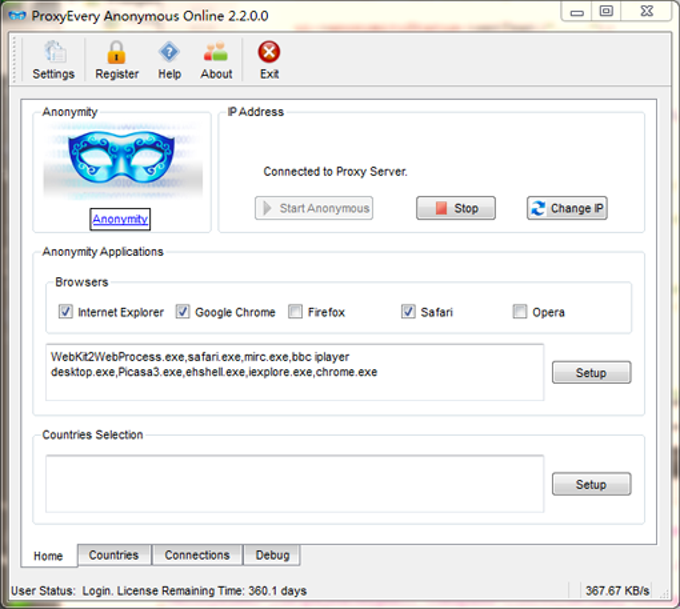Uncheck the Google Chrome checkbox
The width and height of the screenshot is (680, 609).
[x=183, y=311]
